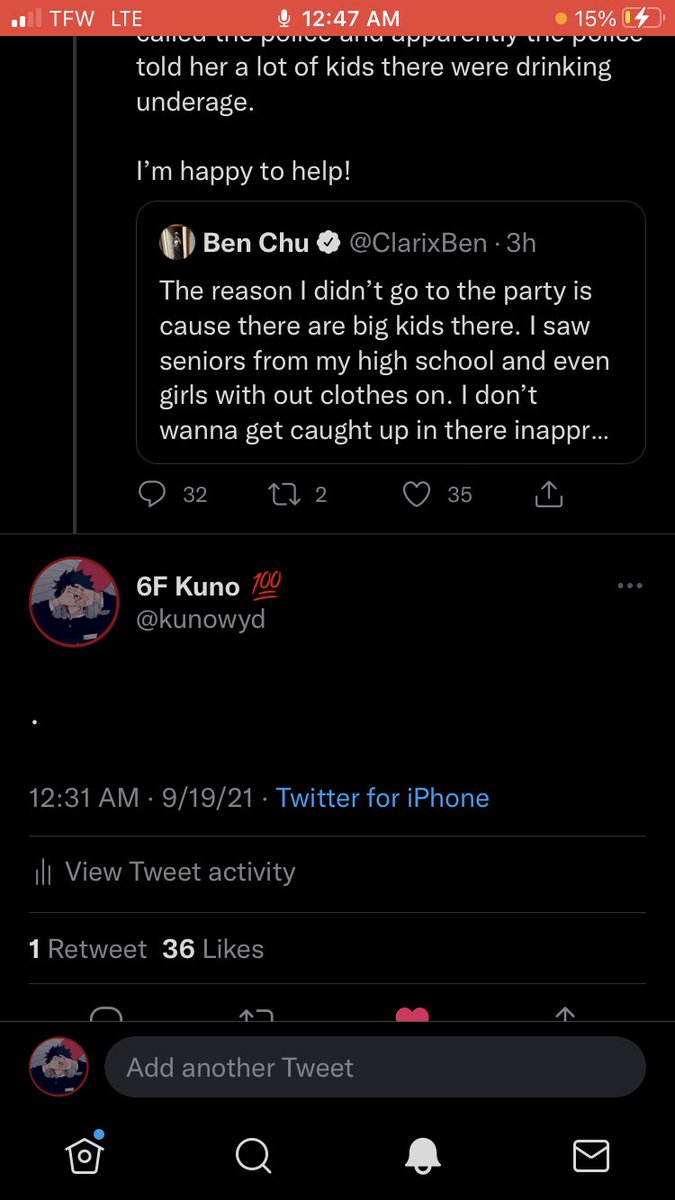The width and height of the screenshot is (675, 1200).
Task: Tap the @kunowyd handle
Action: click(201, 620)
